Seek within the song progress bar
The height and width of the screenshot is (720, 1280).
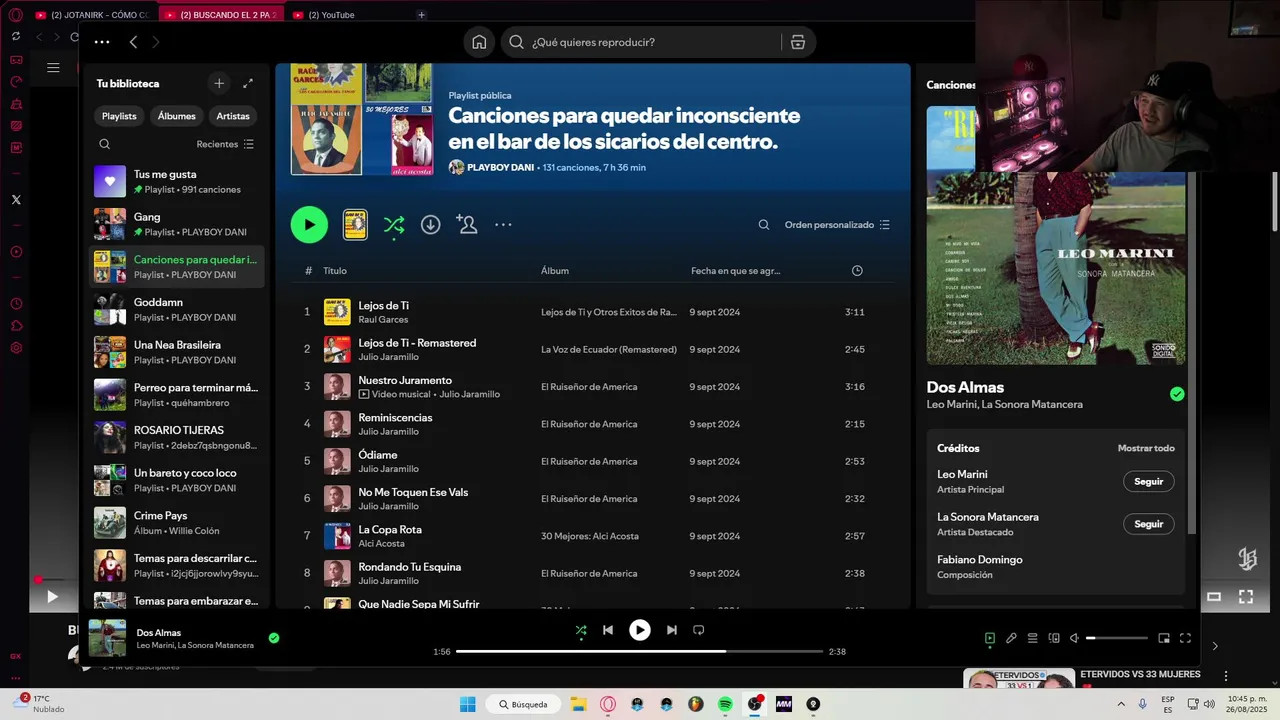639,652
